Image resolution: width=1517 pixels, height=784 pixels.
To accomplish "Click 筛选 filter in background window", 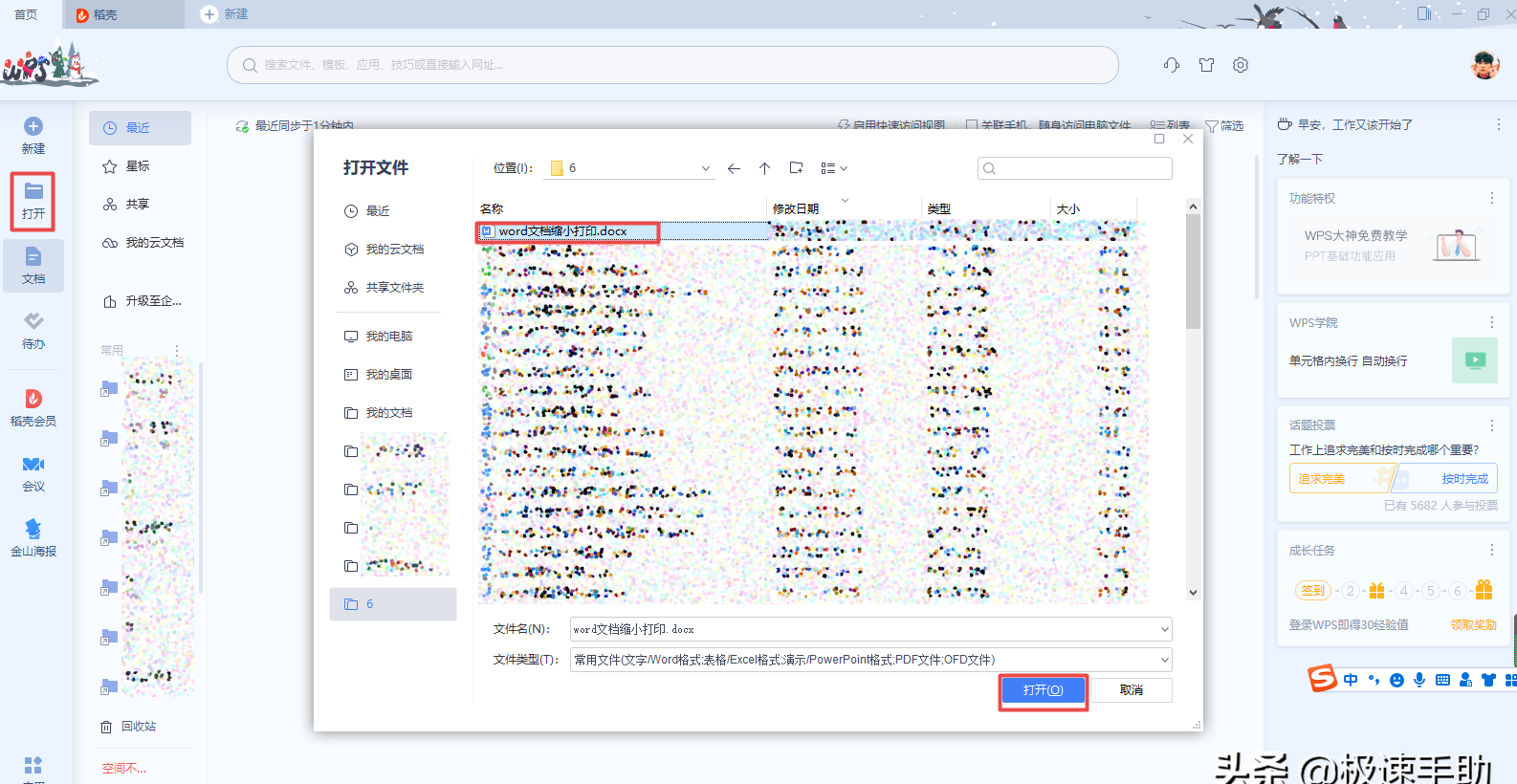I will coord(1224,126).
